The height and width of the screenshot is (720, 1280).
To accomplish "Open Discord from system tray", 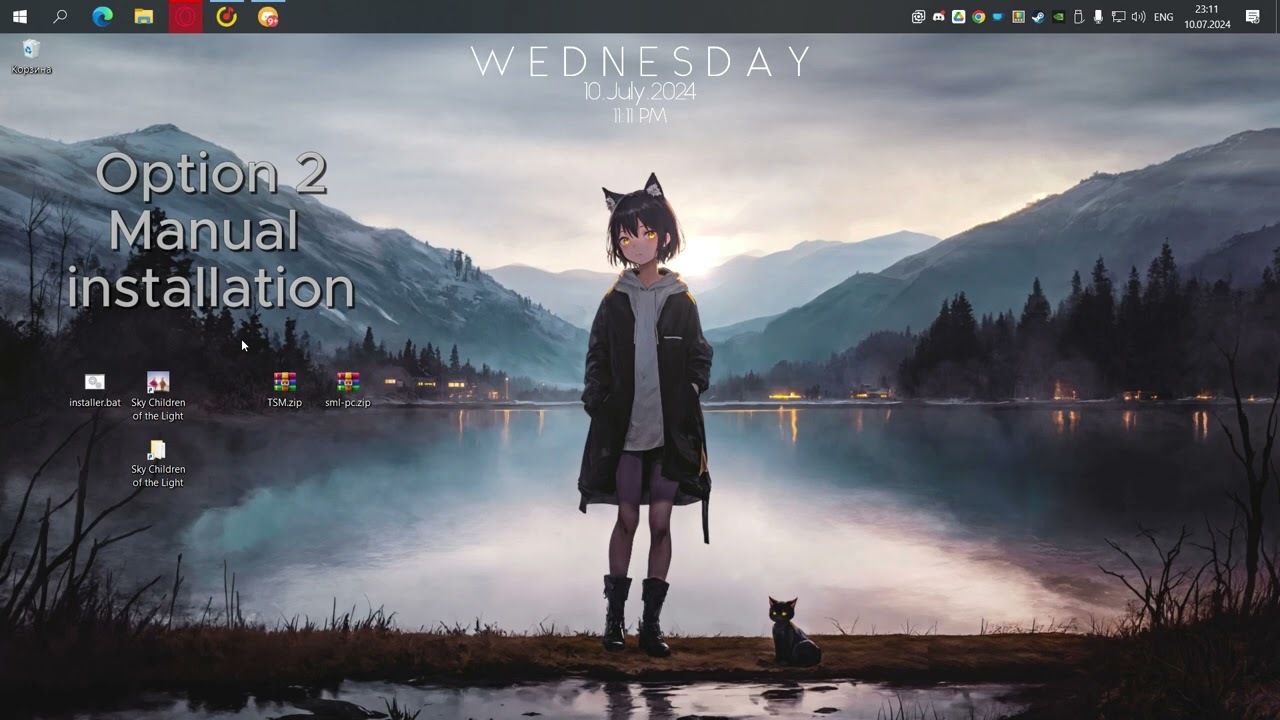I will tap(938, 17).
